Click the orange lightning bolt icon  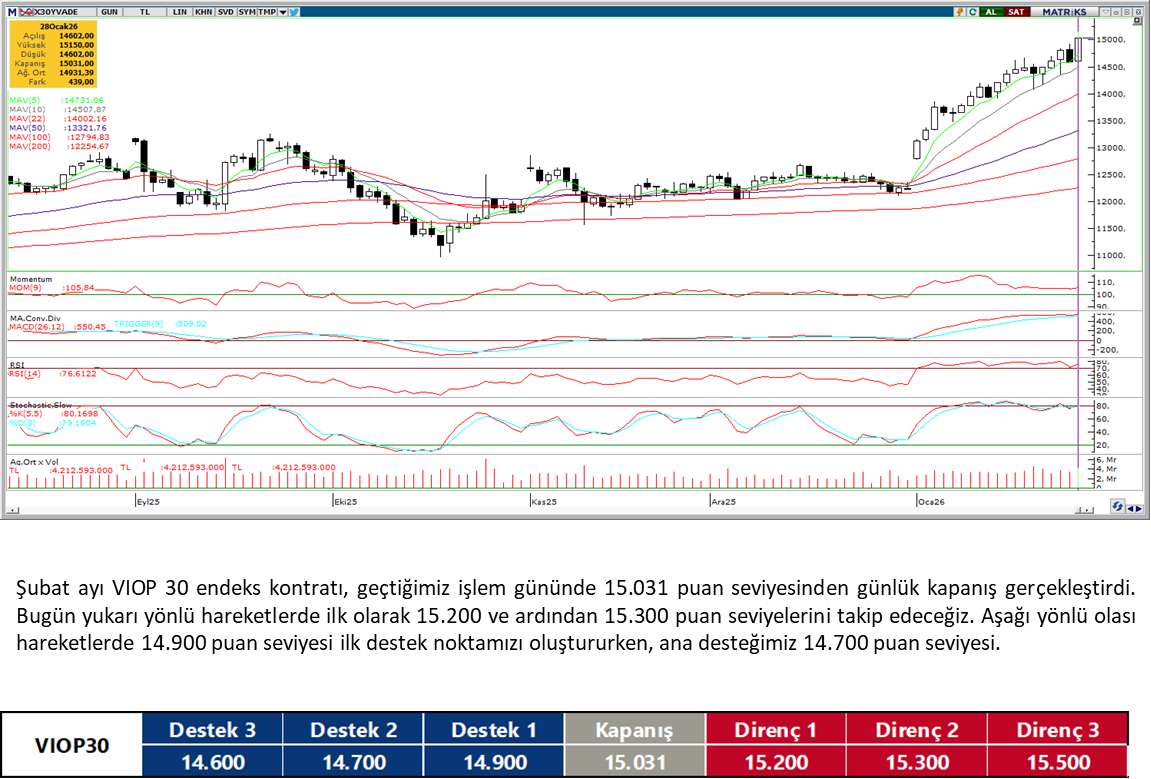coord(960,11)
